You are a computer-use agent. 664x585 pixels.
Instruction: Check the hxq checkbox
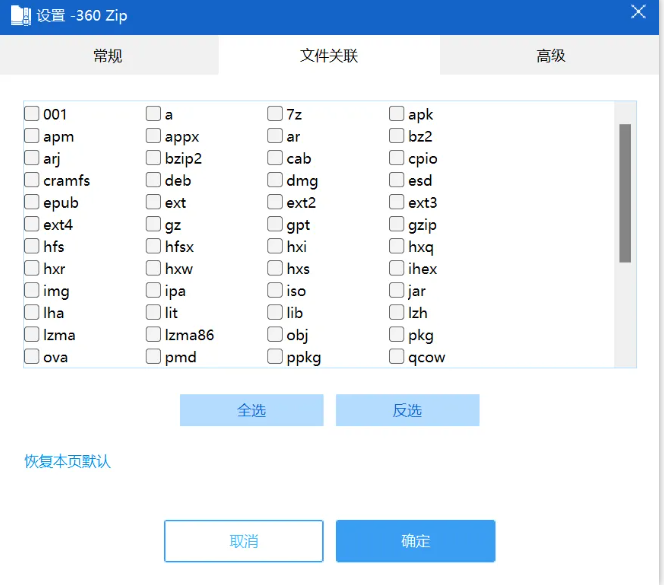[396, 246]
